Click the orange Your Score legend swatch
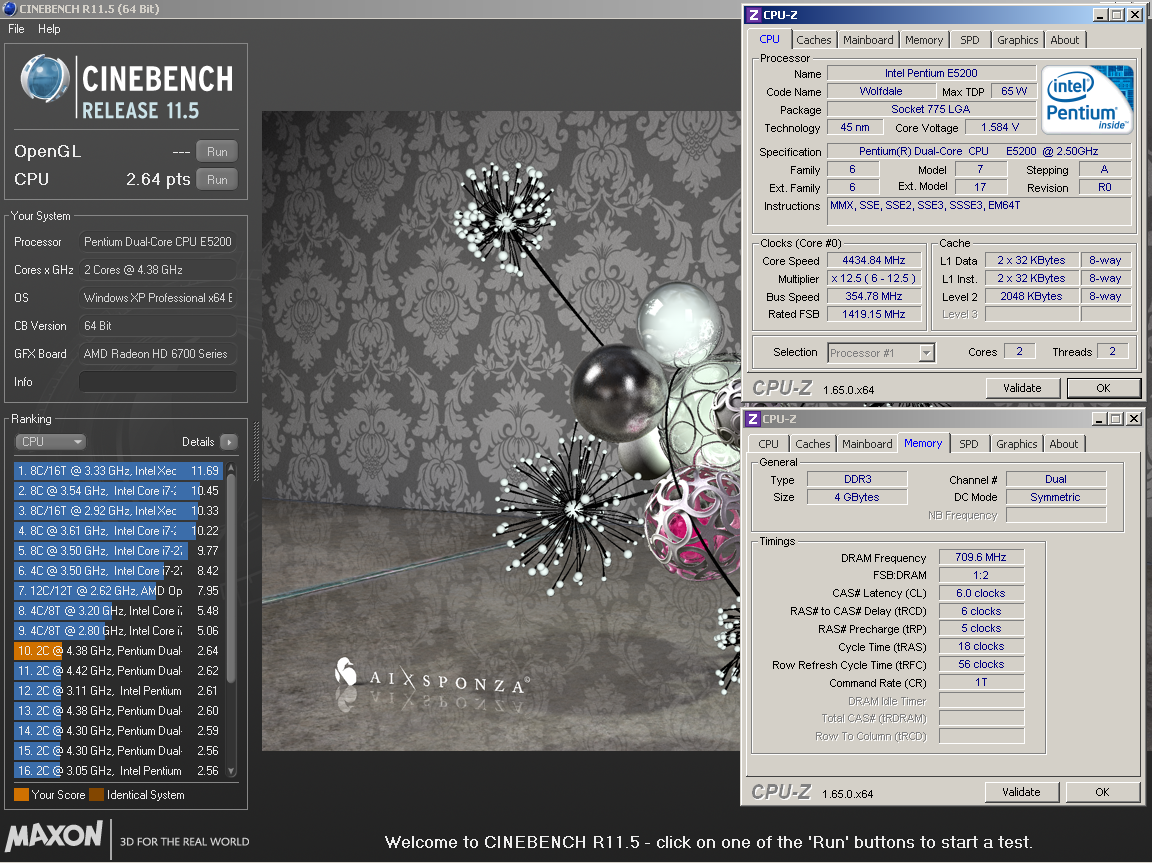Image resolution: width=1152 pixels, height=864 pixels. (21, 795)
